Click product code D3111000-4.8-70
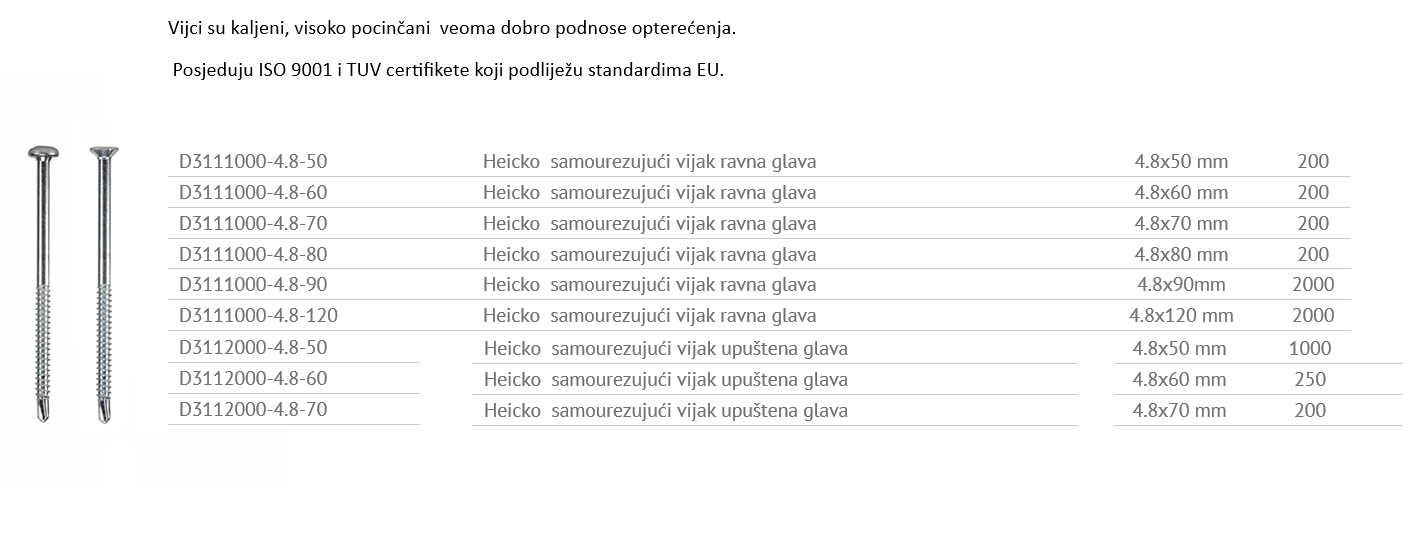The image size is (1418, 559). pyautogui.click(x=253, y=223)
